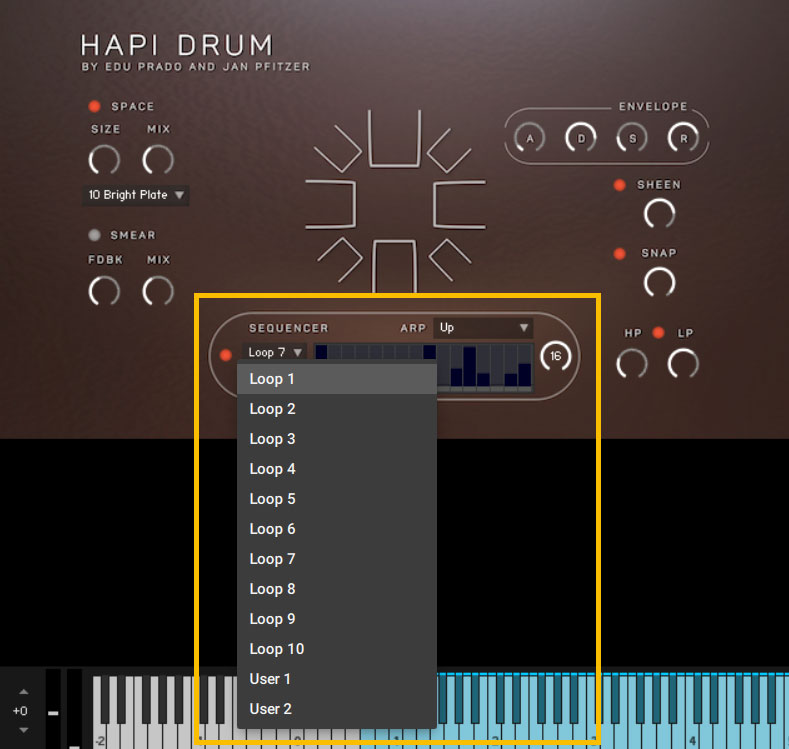This screenshot has height=749, width=789.
Task: Click the HP filter knob
Action: (632, 364)
